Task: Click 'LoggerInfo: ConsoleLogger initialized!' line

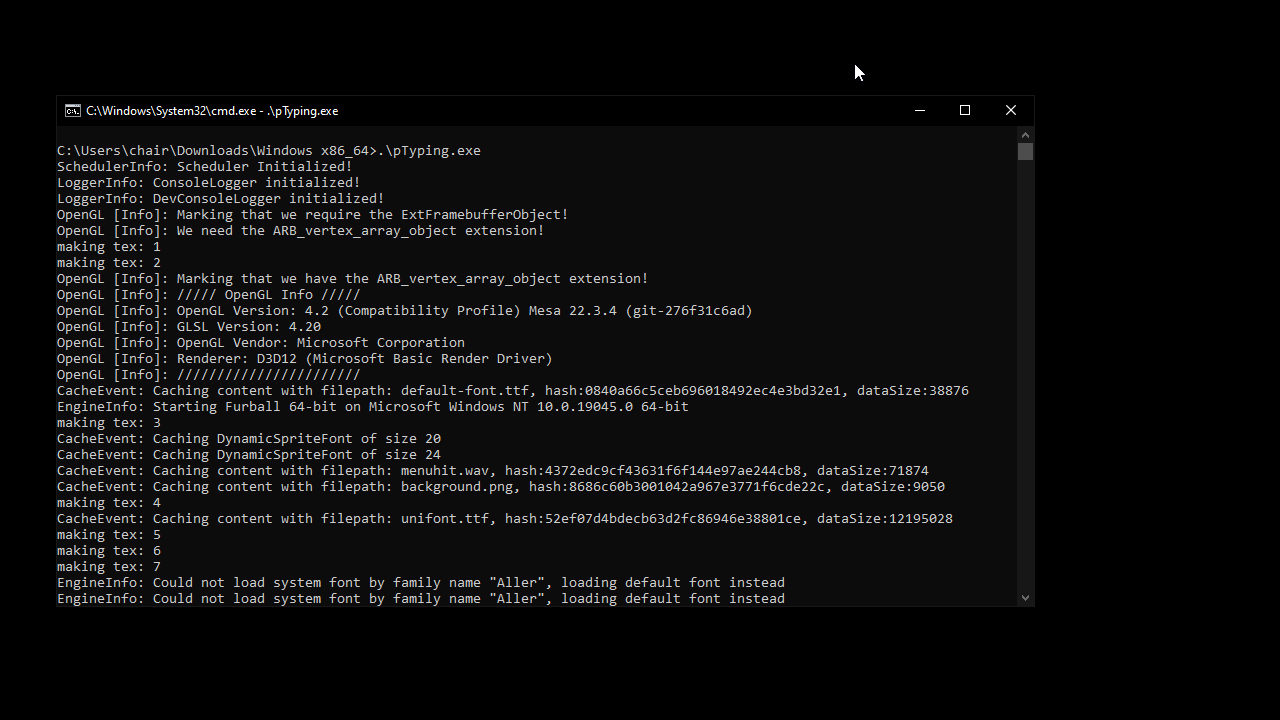Action: coord(209,183)
